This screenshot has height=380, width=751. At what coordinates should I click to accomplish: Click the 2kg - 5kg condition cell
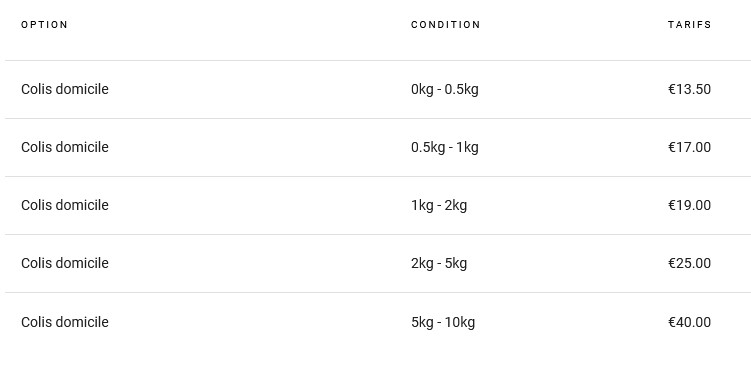tap(439, 264)
